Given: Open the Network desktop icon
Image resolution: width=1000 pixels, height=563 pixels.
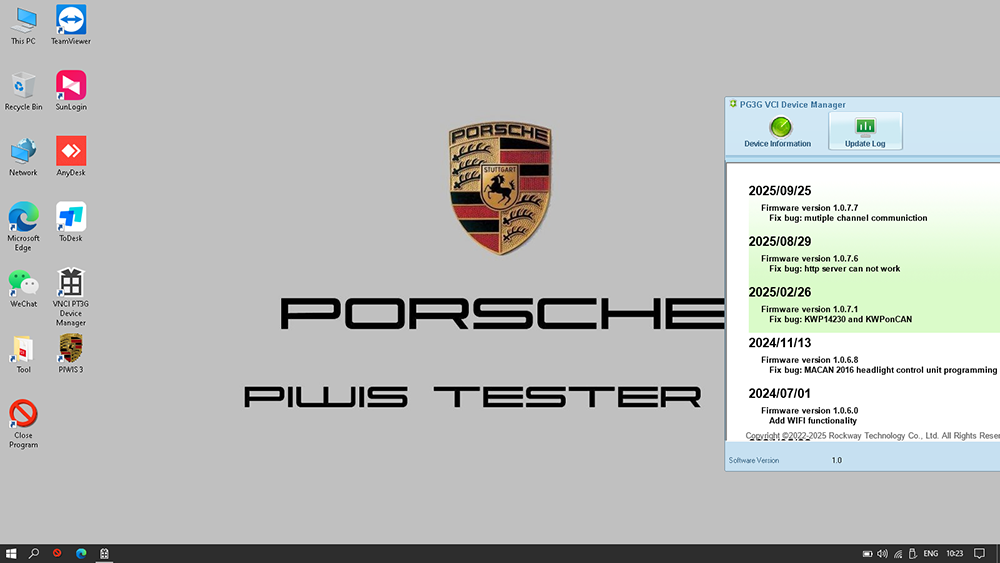Looking at the screenshot, I should tap(23, 154).
